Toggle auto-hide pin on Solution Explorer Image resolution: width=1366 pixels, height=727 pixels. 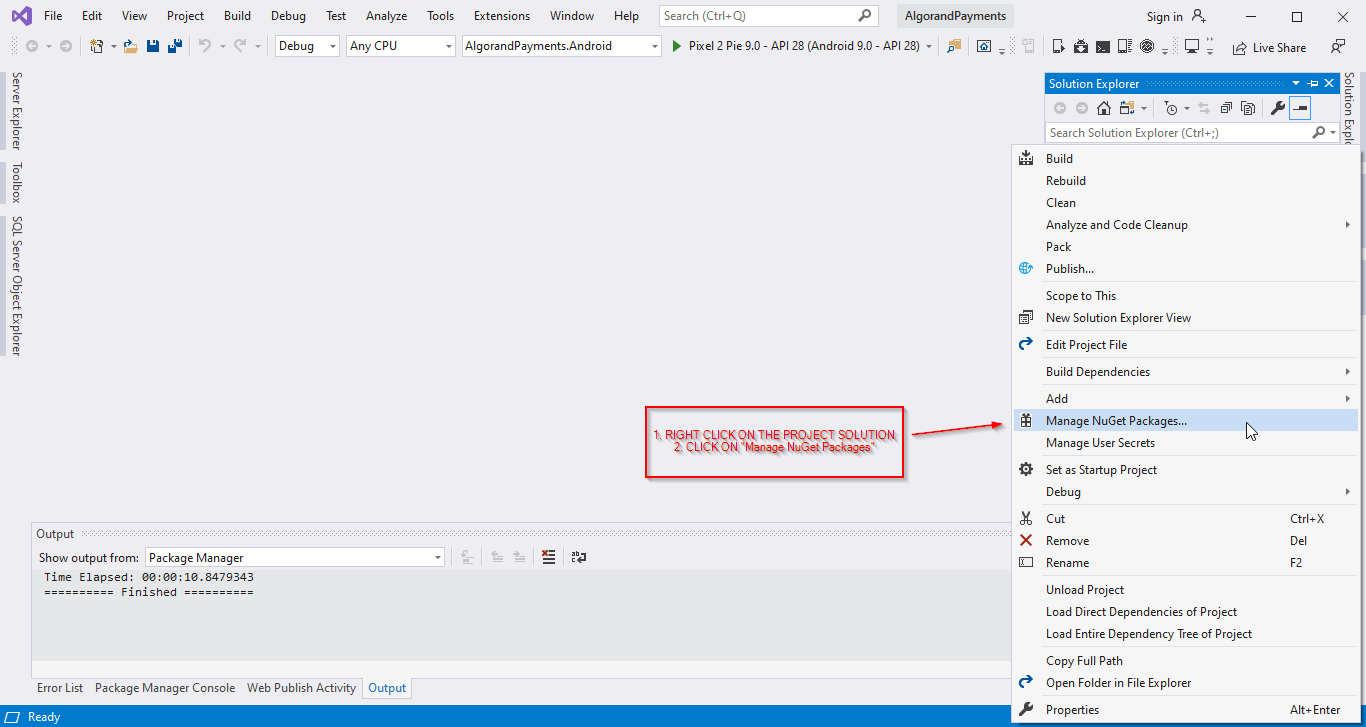[1313, 84]
